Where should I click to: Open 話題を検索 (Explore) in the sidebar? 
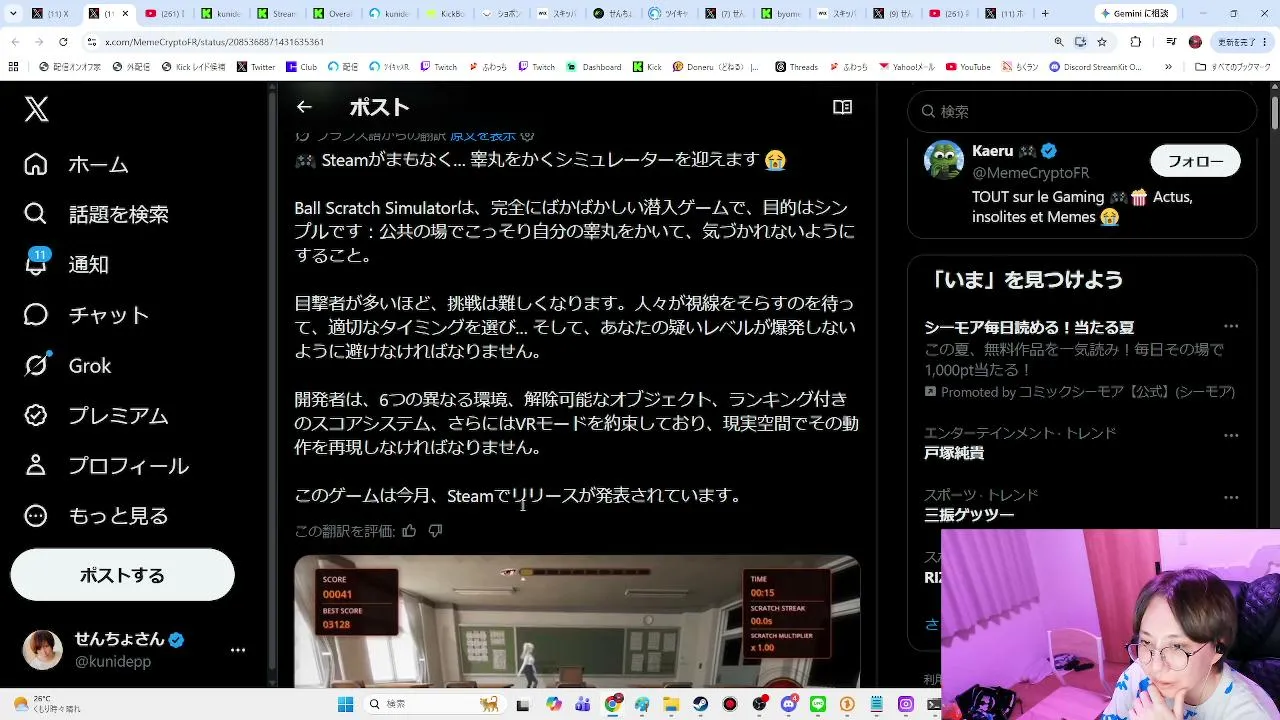96,214
